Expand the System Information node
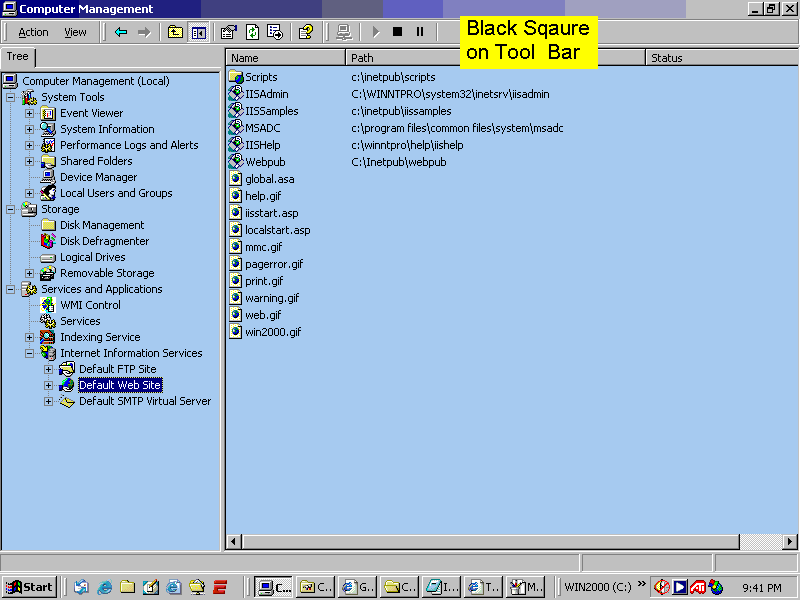 tap(30, 129)
